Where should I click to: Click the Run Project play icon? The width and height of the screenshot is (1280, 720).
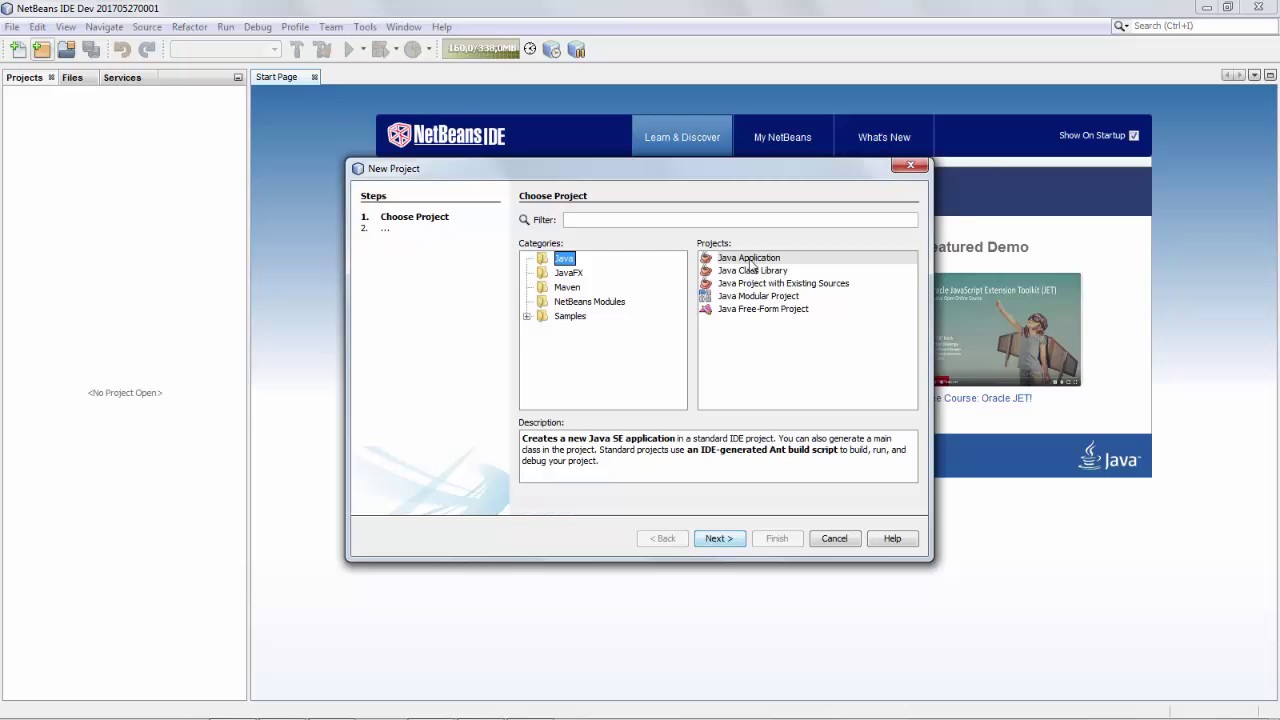(349, 49)
